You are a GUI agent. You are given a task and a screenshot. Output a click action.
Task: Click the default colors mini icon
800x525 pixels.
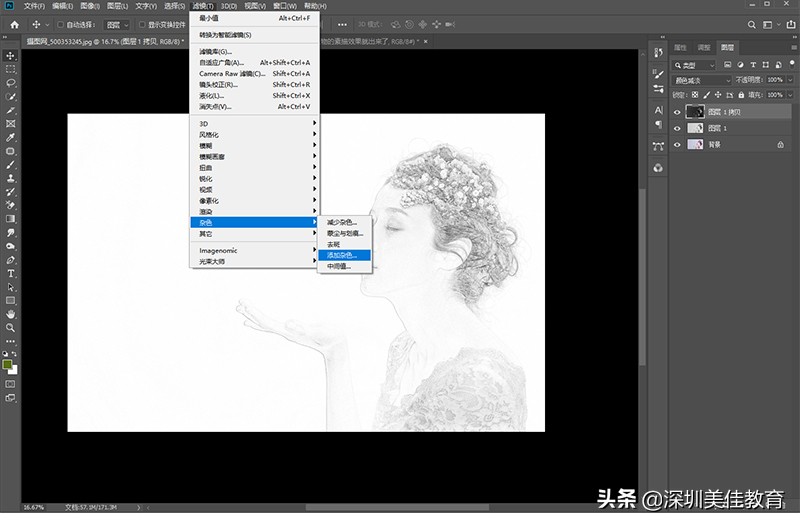pyautogui.click(x=5, y=354)
